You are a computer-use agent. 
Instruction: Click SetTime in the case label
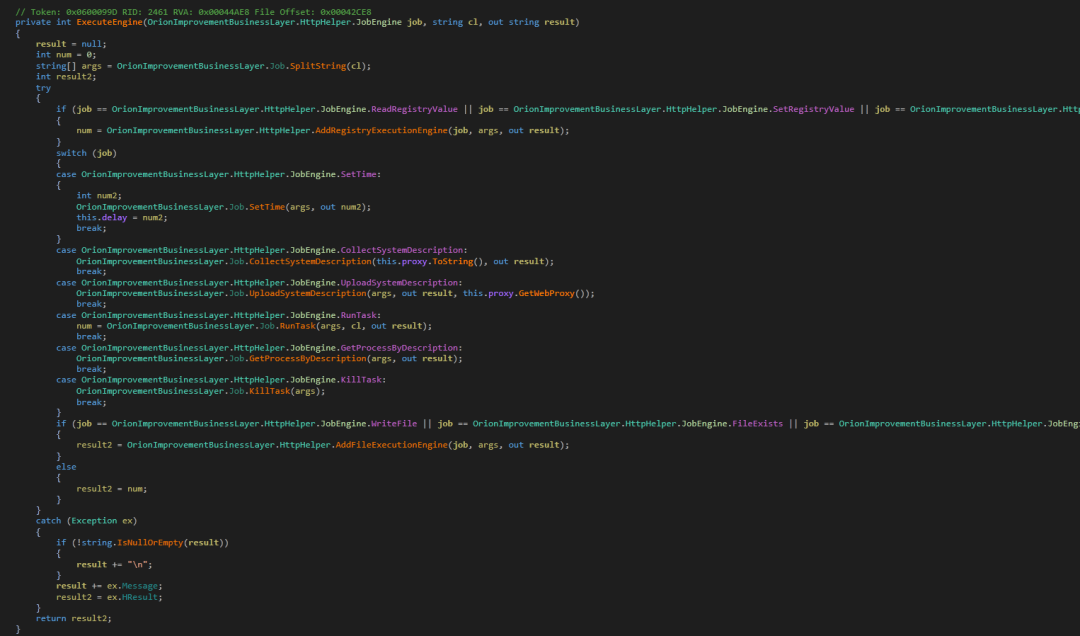pos(358,174)
